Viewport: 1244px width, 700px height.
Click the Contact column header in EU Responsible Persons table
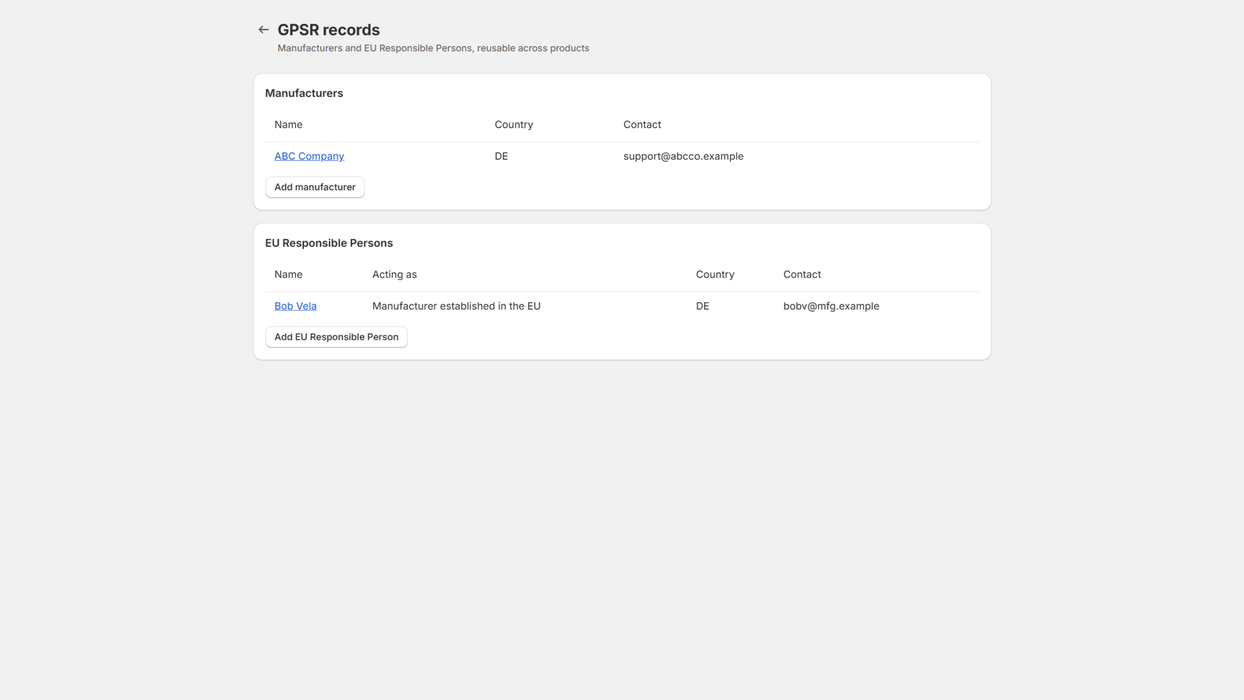point(802,274)
